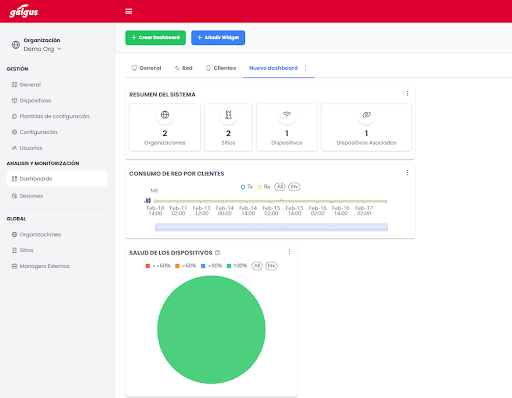Open the Salud de los Dispositivos options menu
The width and height of the screenshot is (512, 398).
pos(289,252)
